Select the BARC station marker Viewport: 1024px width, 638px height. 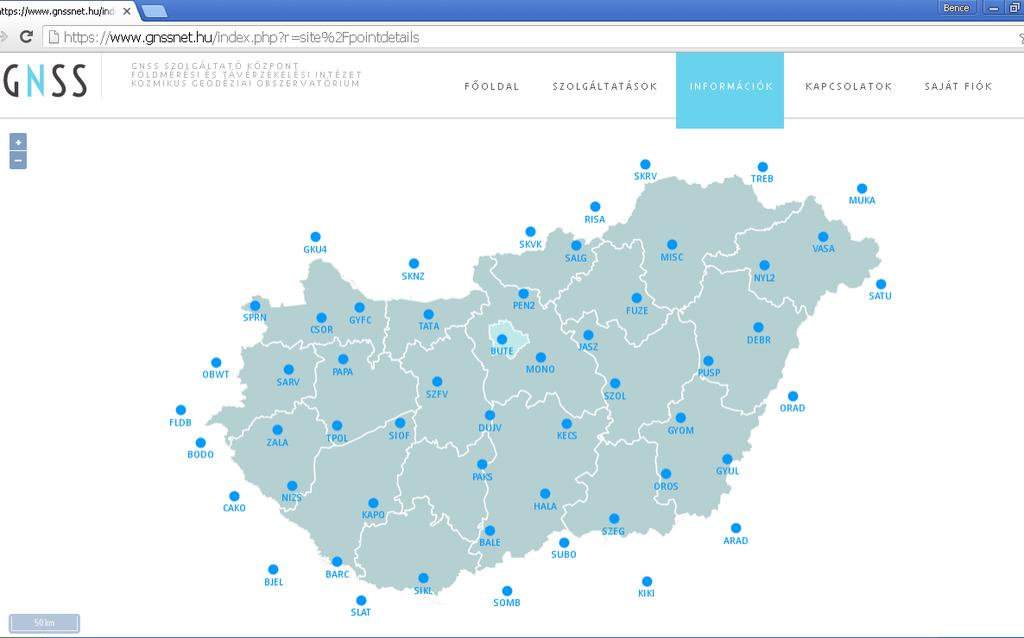tap(337, 562)
